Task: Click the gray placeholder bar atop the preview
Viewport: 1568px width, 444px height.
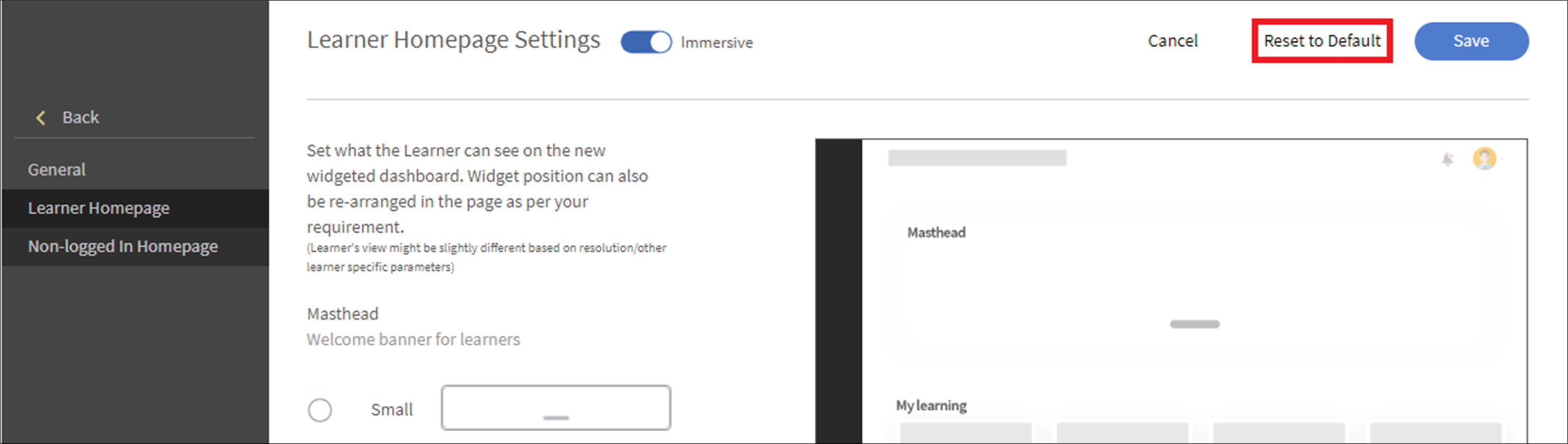Action: pos(977,158)
